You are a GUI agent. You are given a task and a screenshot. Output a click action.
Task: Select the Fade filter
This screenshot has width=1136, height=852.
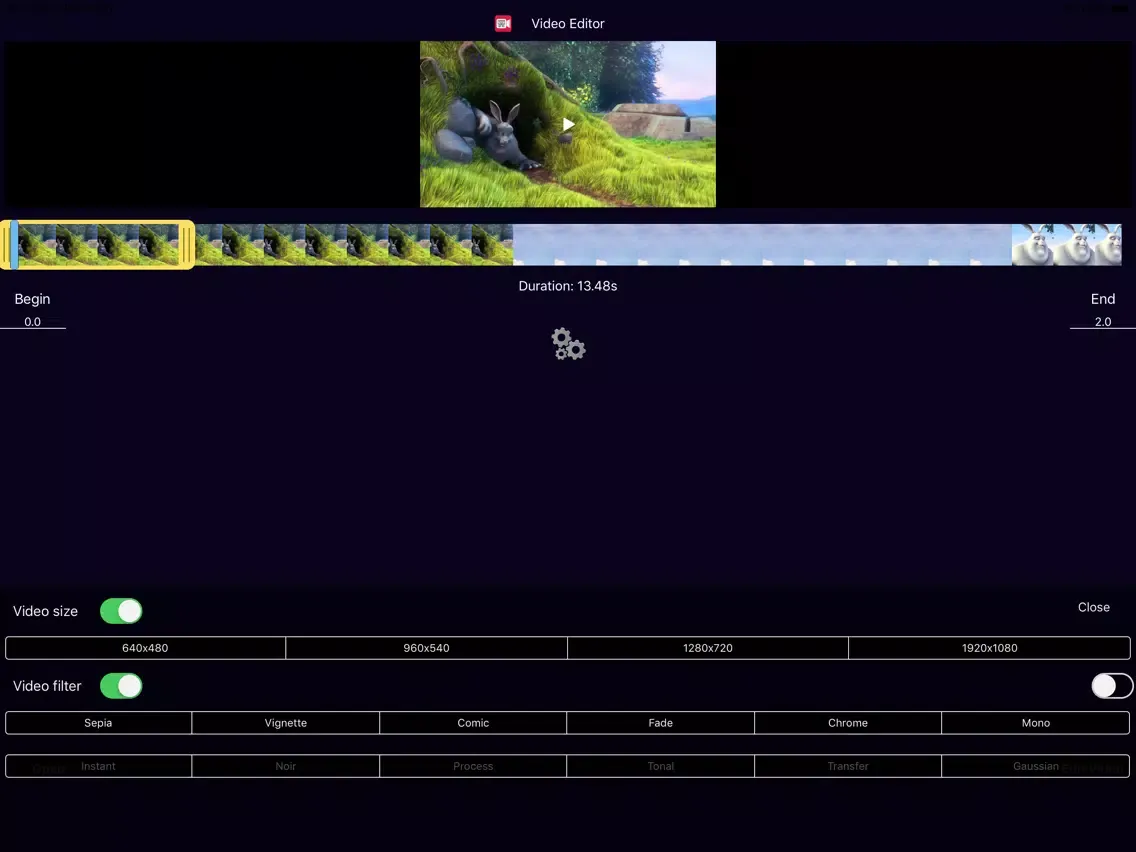661,722
